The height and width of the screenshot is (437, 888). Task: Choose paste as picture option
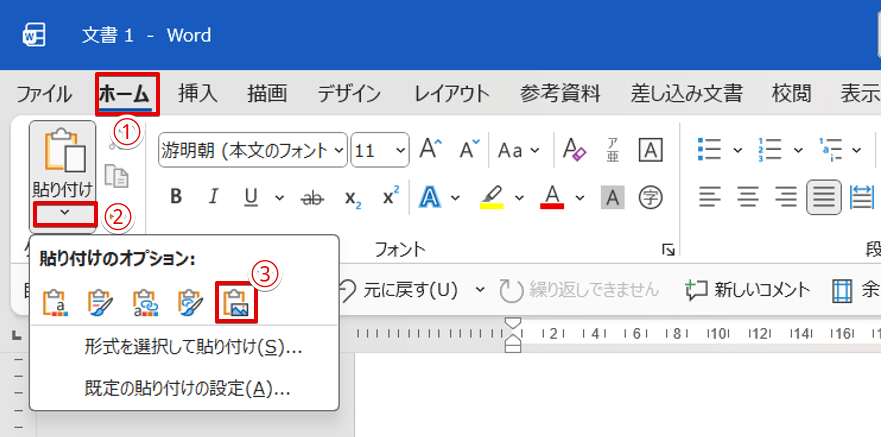click(x=237, y=303)
